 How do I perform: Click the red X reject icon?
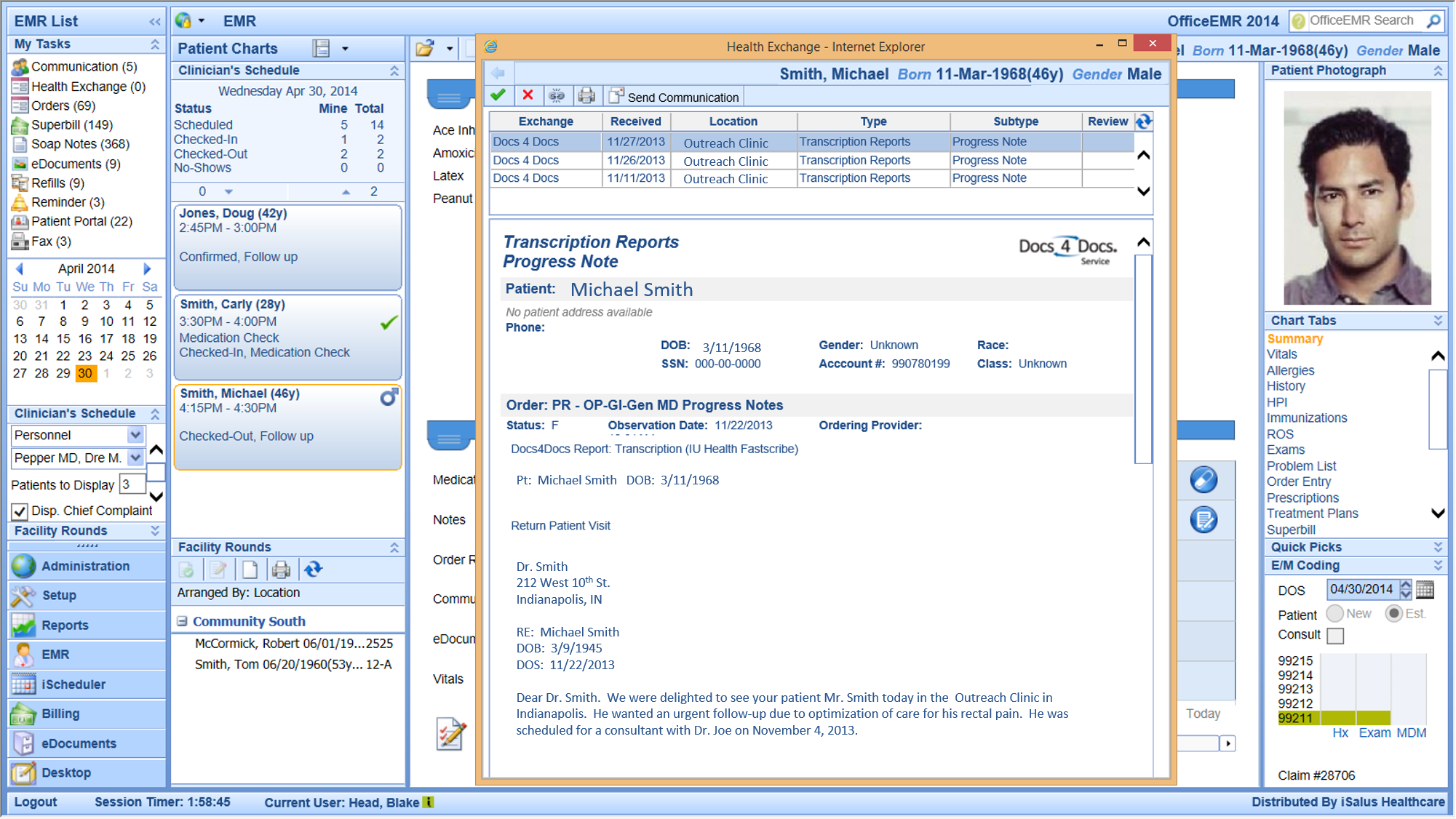[x=528, y=95]
